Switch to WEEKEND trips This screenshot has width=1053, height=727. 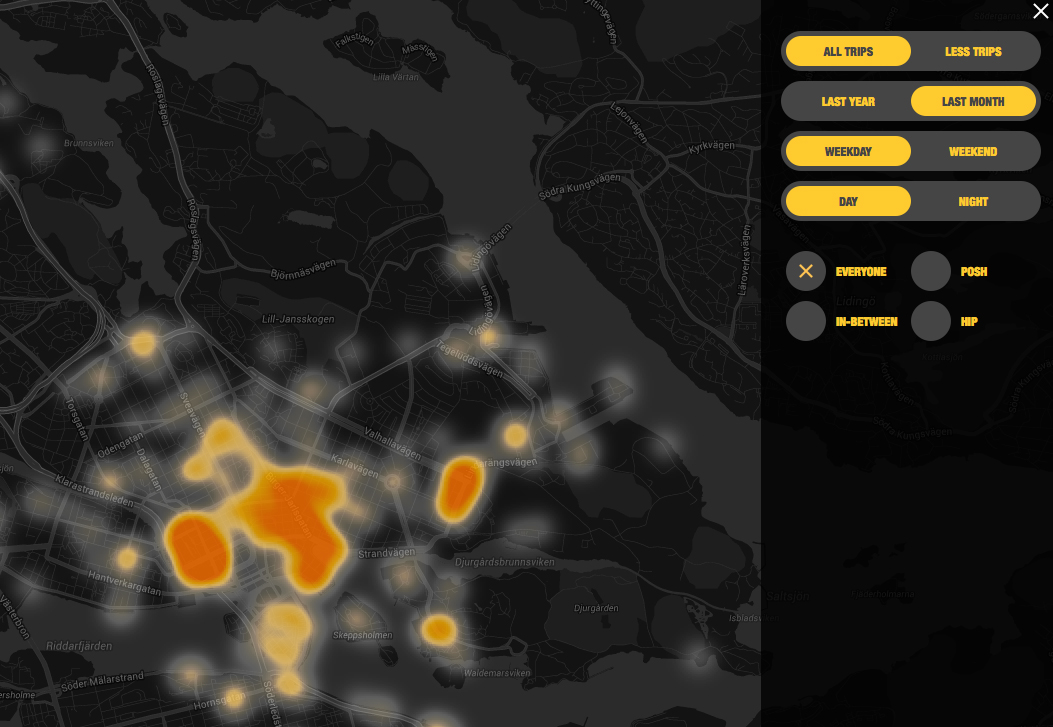coord(973,151)
